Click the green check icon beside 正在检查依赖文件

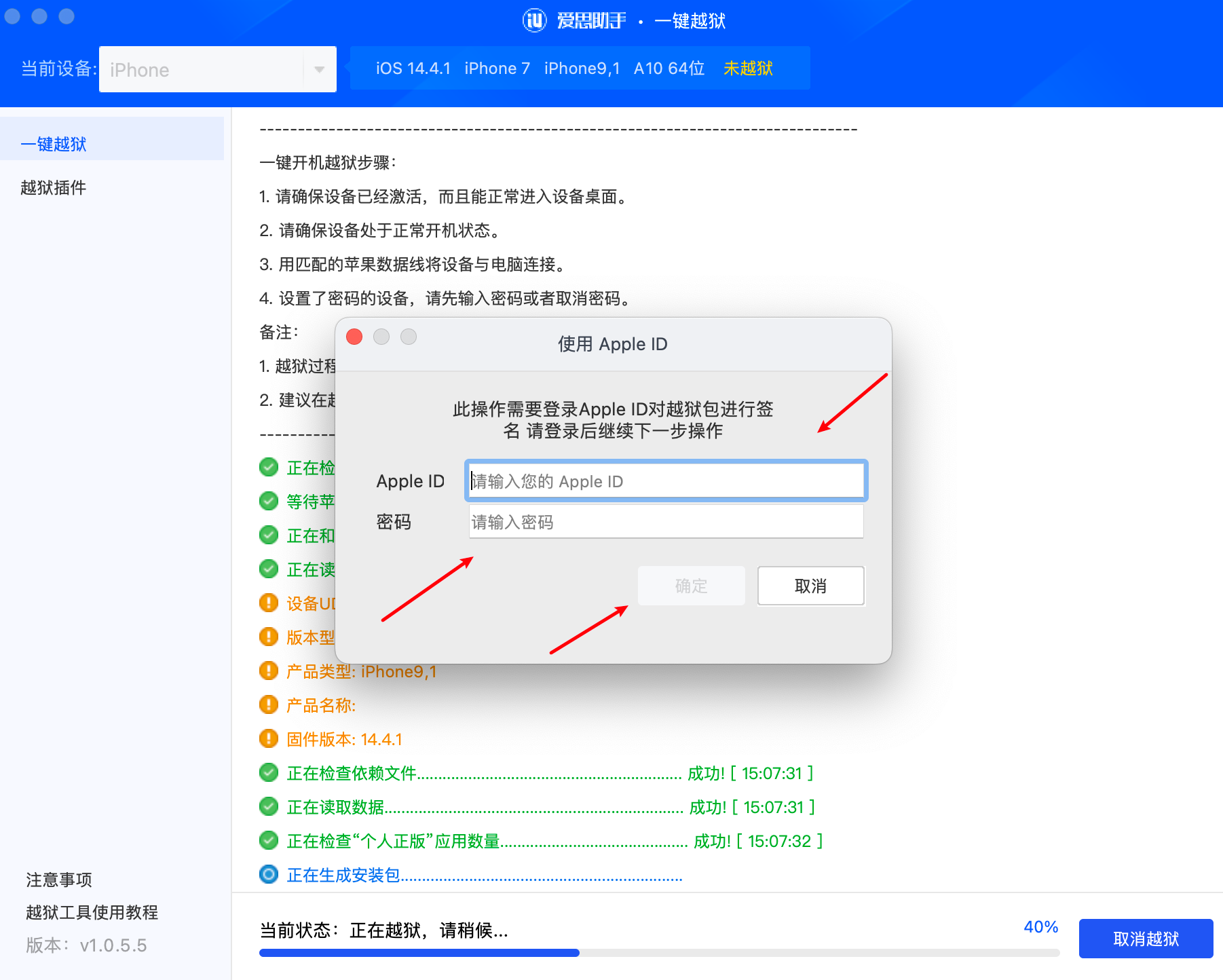[269, 772]
